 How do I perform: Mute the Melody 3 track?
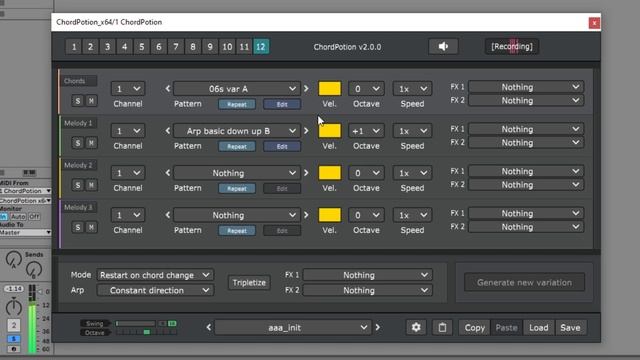(x=91, y=227)
